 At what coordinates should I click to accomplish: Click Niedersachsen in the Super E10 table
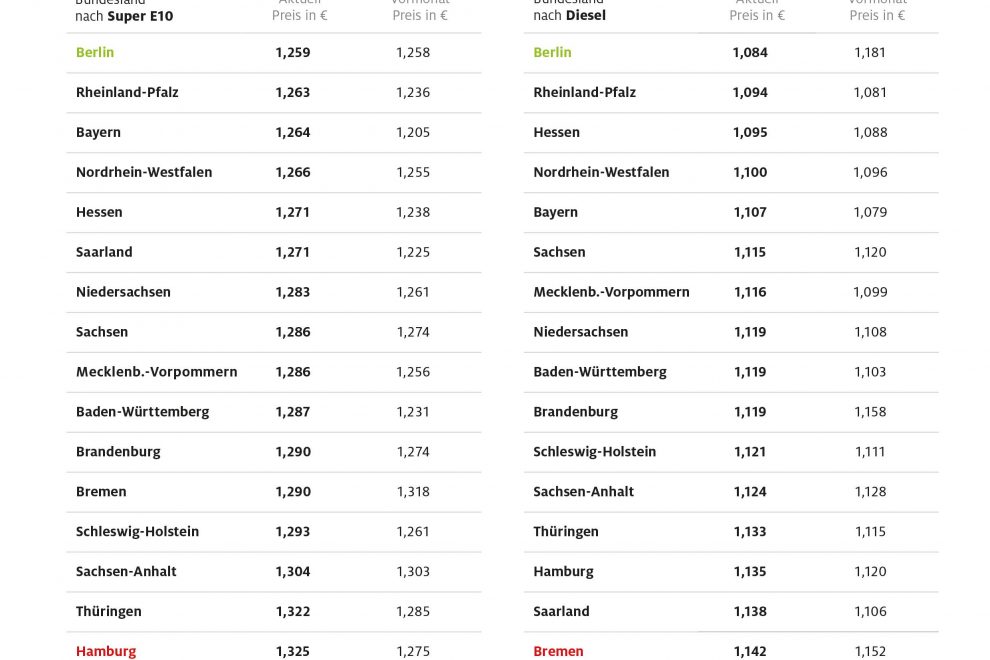123,292
